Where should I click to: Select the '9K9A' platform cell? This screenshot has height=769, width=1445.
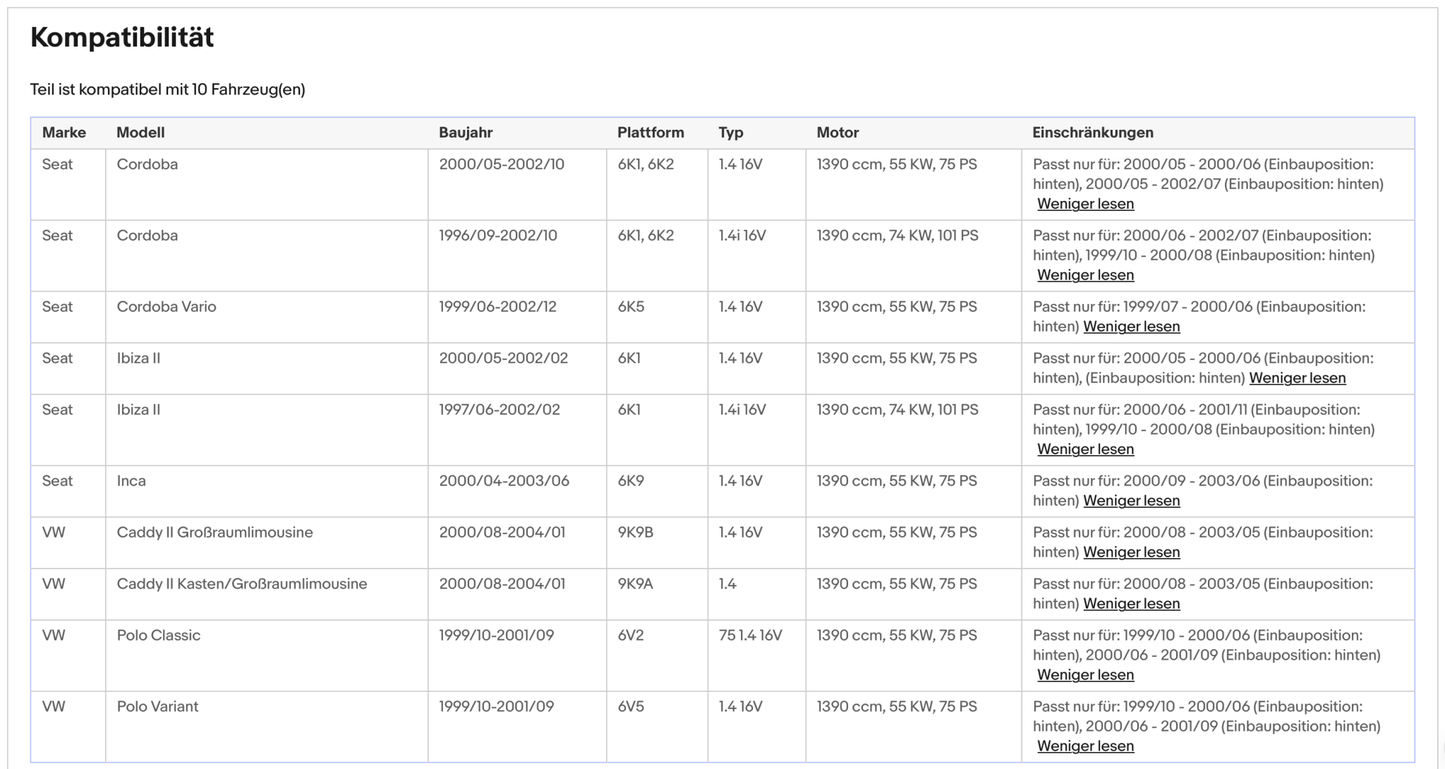coord(635,584)
